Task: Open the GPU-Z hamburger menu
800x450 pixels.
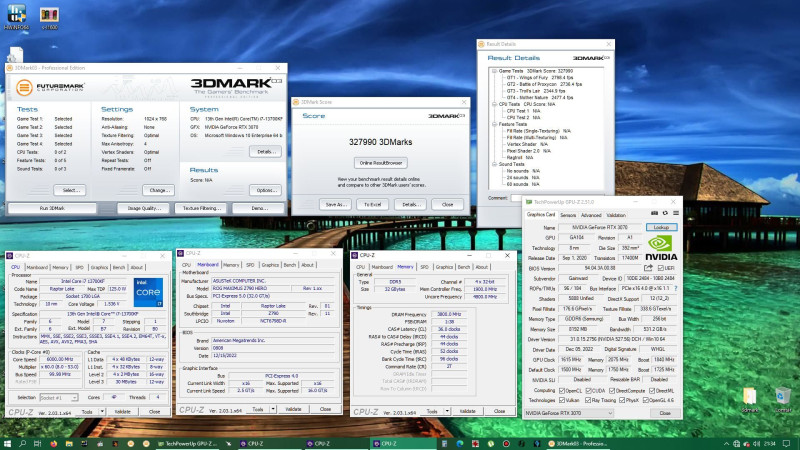Action: point(676,213)
